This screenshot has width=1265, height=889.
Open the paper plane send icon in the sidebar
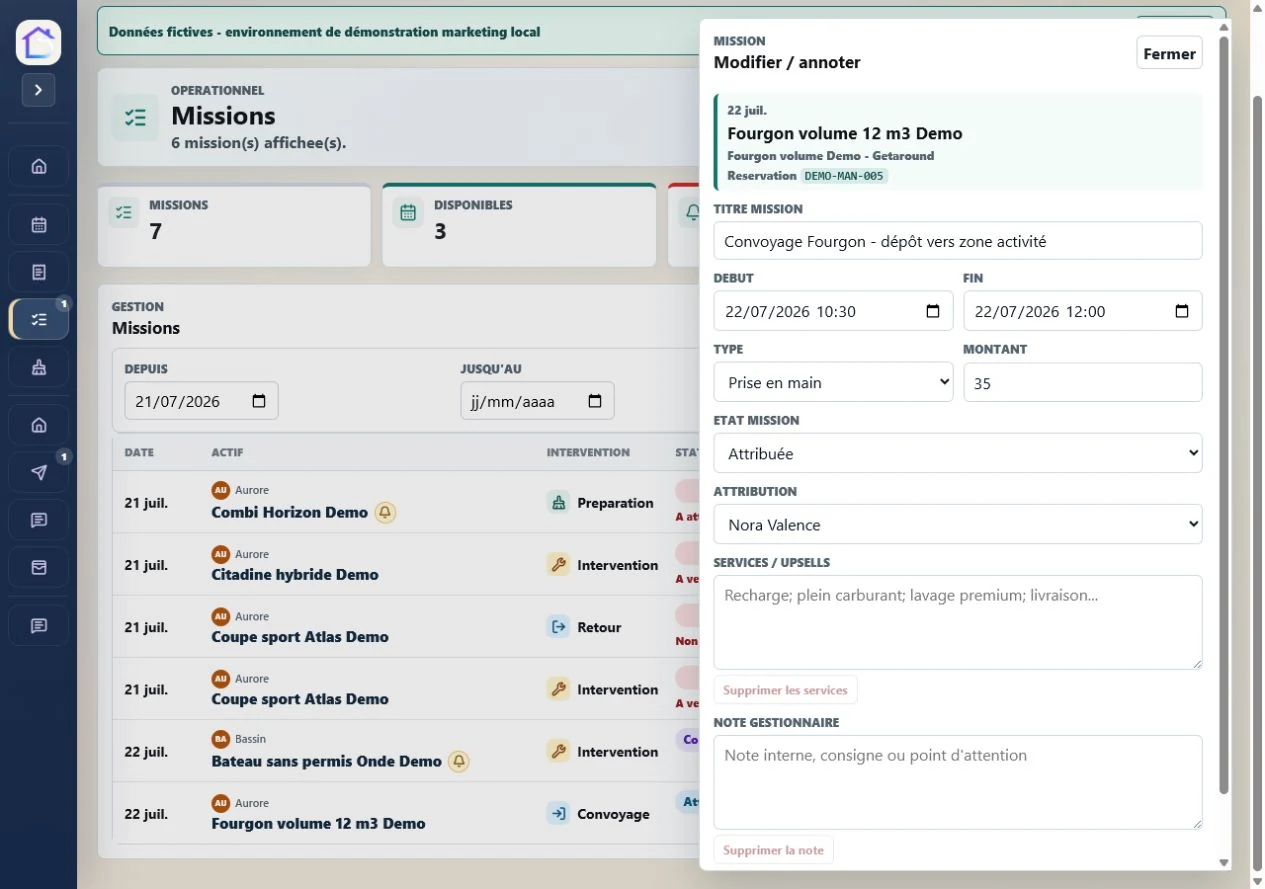pos(39,472)
